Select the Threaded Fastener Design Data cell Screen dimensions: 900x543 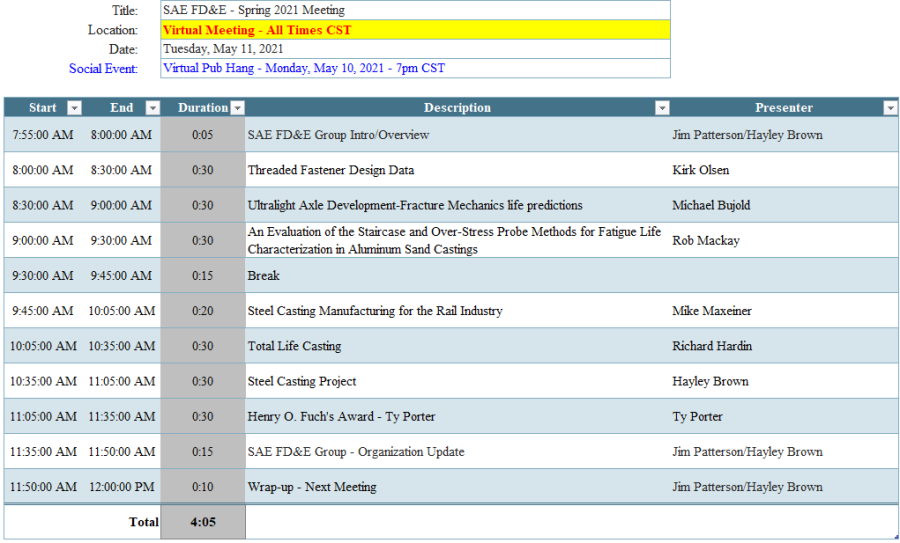click(x=331, y=170)
